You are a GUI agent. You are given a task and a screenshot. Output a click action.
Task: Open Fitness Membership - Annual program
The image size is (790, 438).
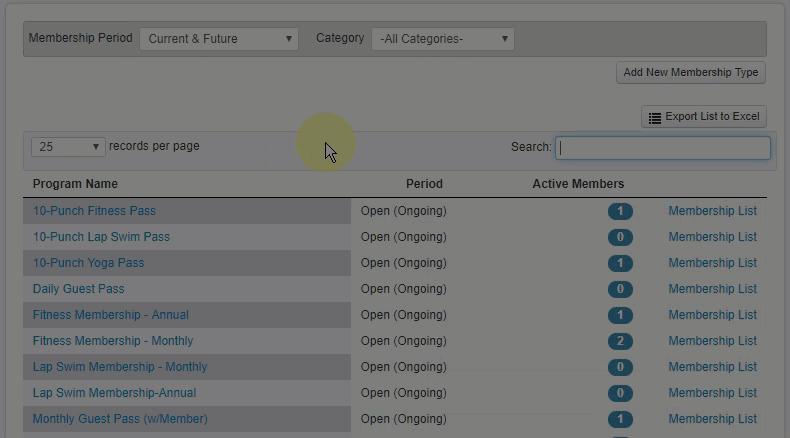point(110,315)
